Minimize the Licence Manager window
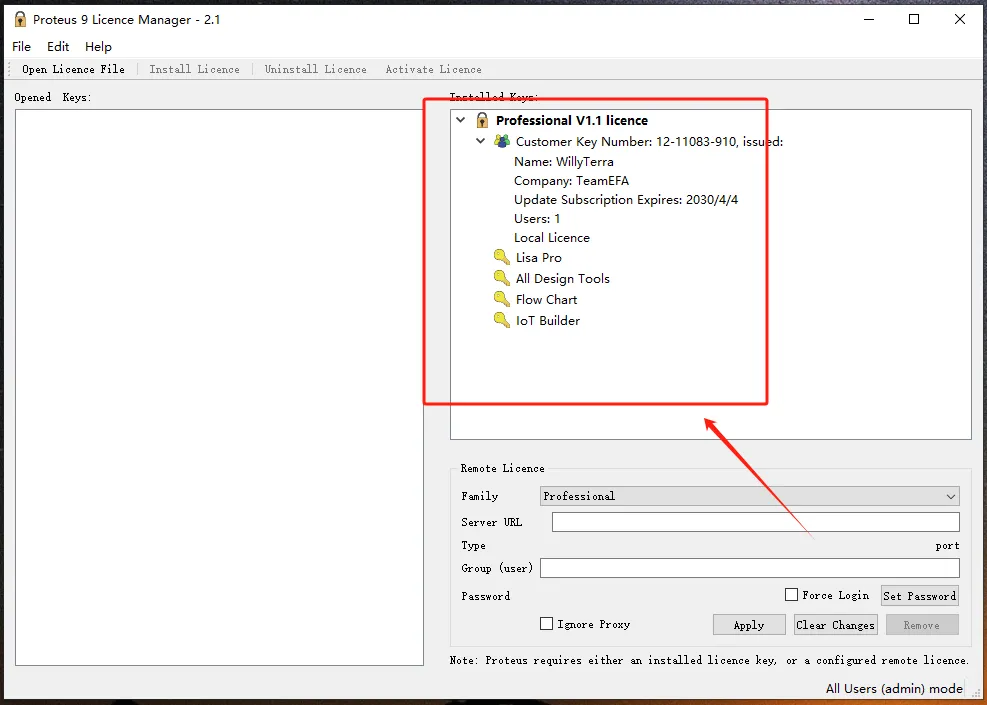Screen dimensions: 987x705 click(x=869, y=20)
